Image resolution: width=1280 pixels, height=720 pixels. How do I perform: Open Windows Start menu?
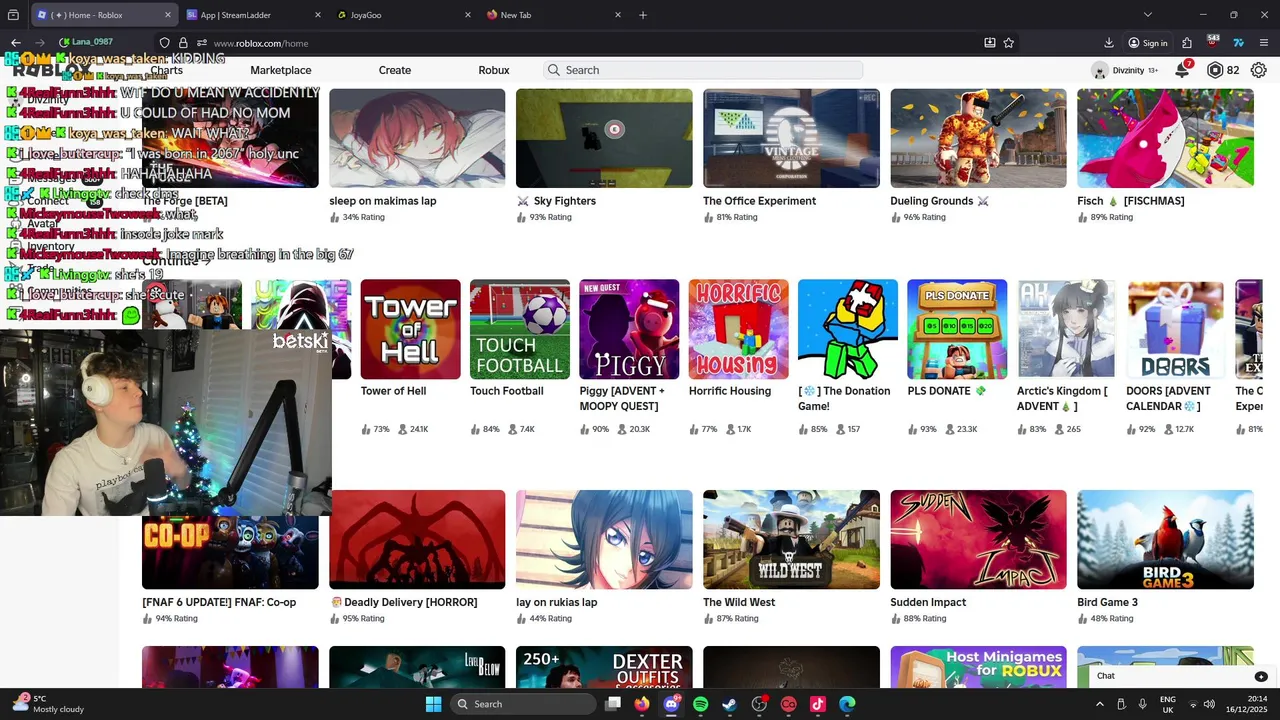pyautogui.click(x=433, y=704)
